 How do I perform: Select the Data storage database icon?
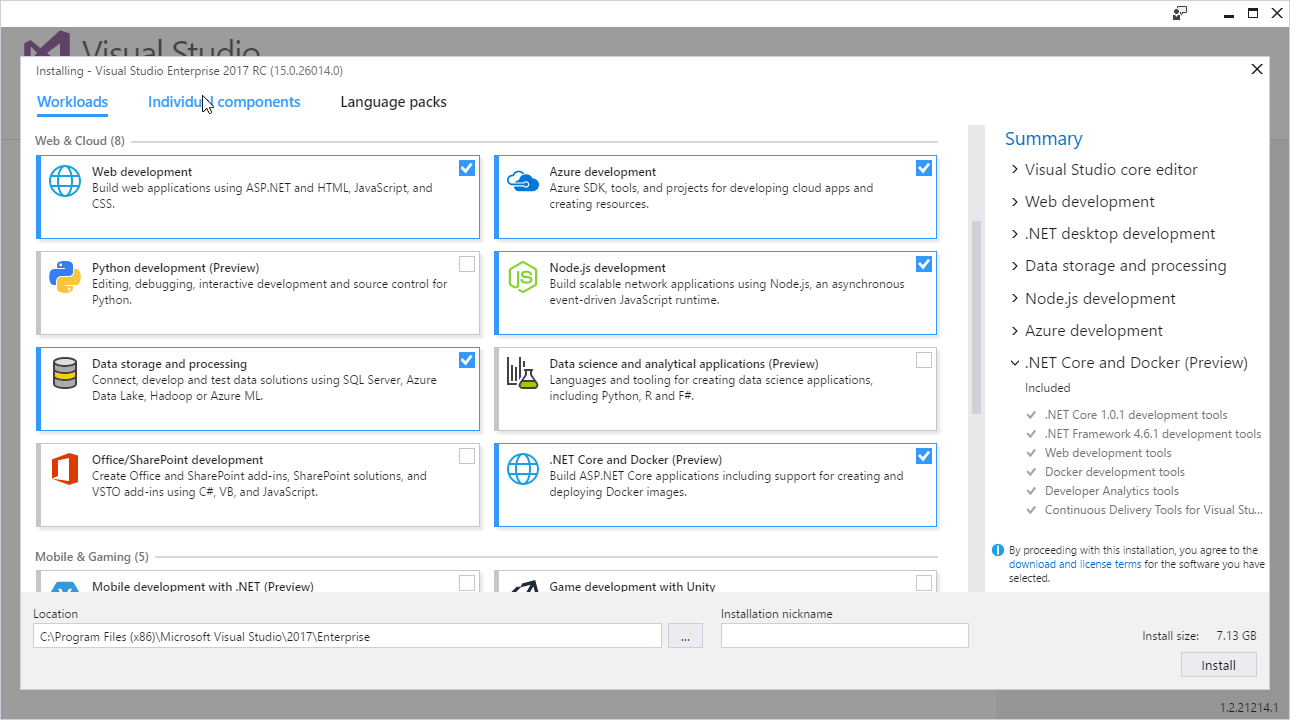[65, 373]
